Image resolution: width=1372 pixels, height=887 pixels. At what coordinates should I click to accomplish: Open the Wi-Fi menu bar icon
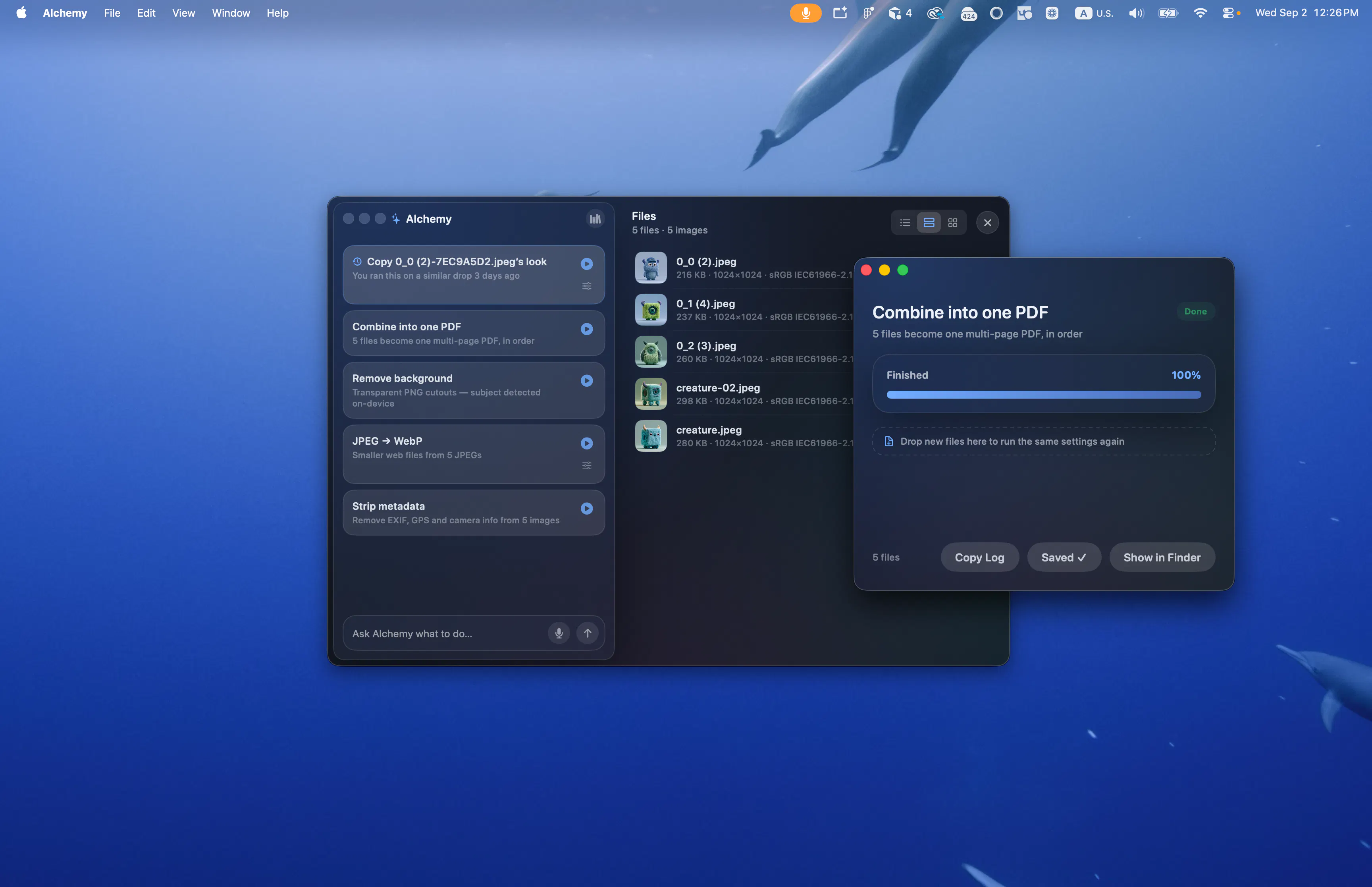tap(1200, 13)
